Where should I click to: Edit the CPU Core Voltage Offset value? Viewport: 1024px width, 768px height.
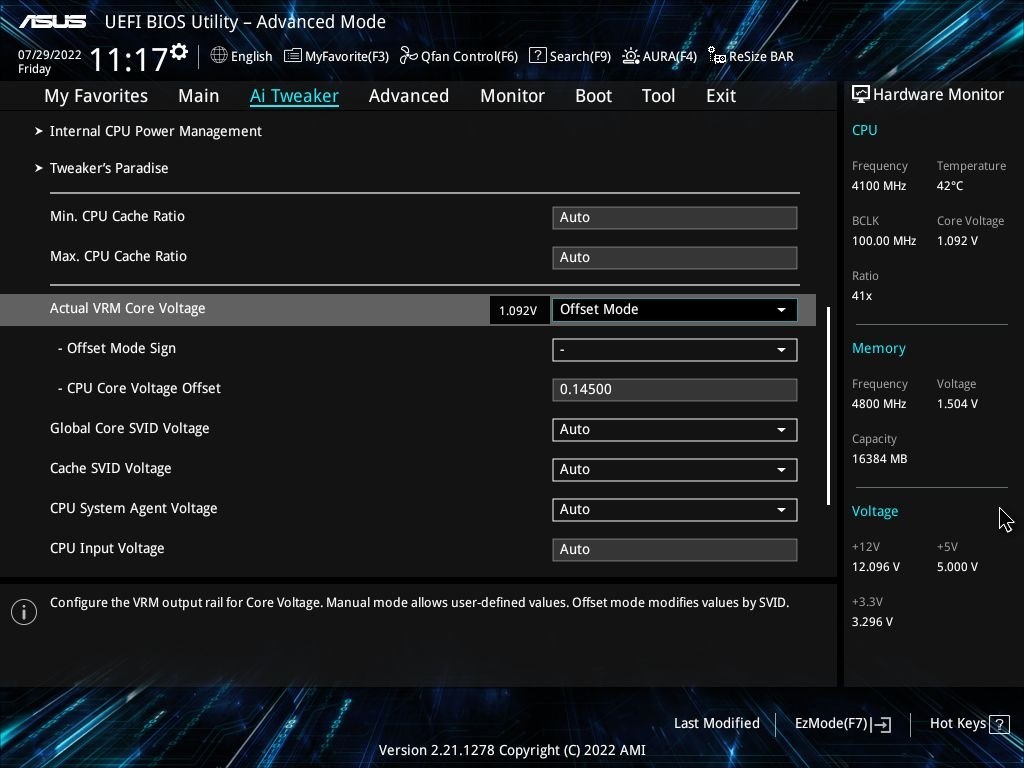coord(674,389)
